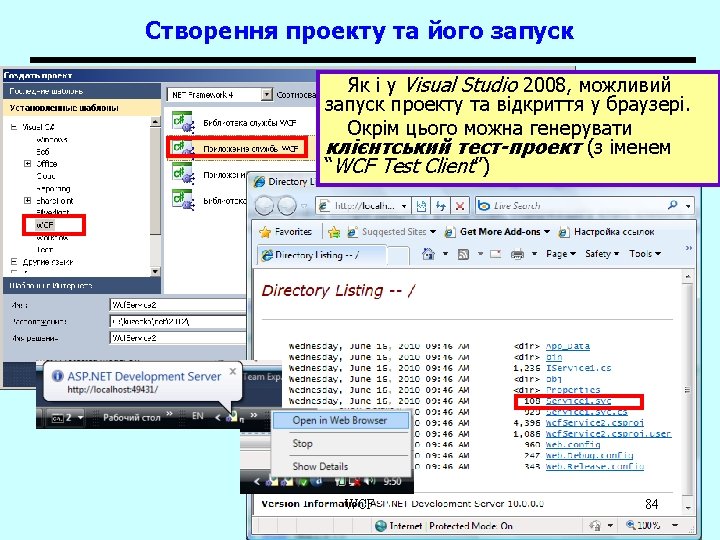Image resolution: width=720 pixels, height=540 pixels.
Task: Open a new blank browser tab
Action: point(398,256)
